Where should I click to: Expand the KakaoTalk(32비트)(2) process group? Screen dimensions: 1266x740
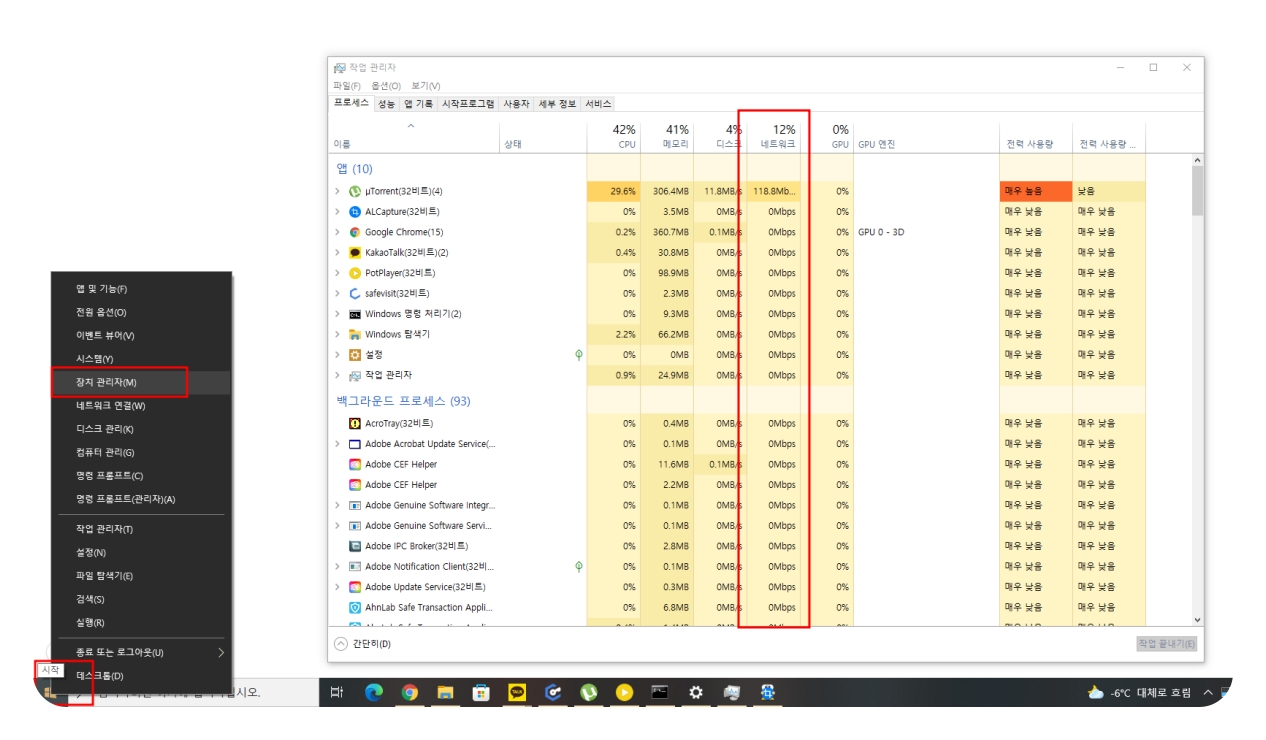click(338, 253)
